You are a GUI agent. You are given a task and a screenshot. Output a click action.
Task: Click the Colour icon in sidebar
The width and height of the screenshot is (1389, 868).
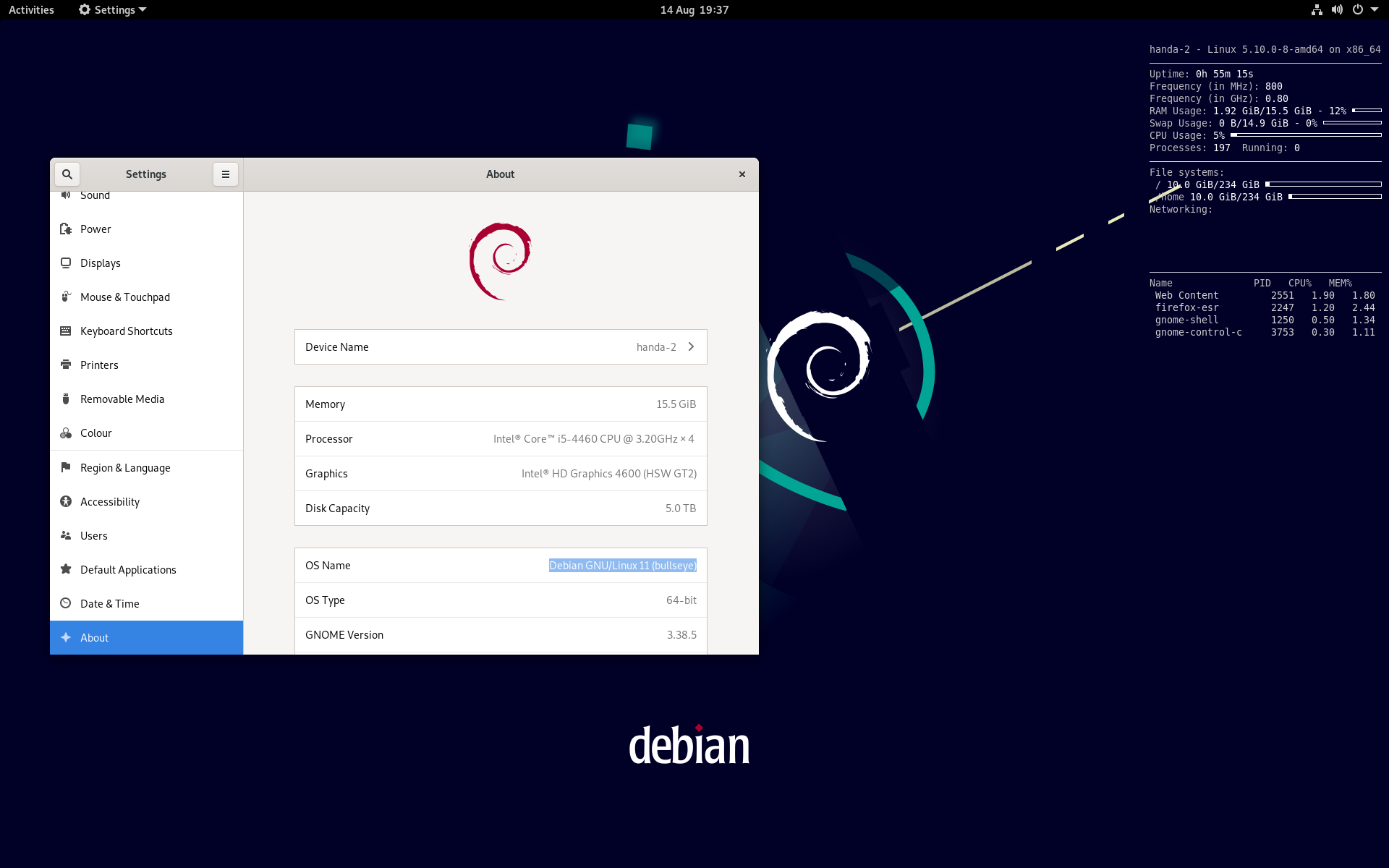[x=66, y=433]
